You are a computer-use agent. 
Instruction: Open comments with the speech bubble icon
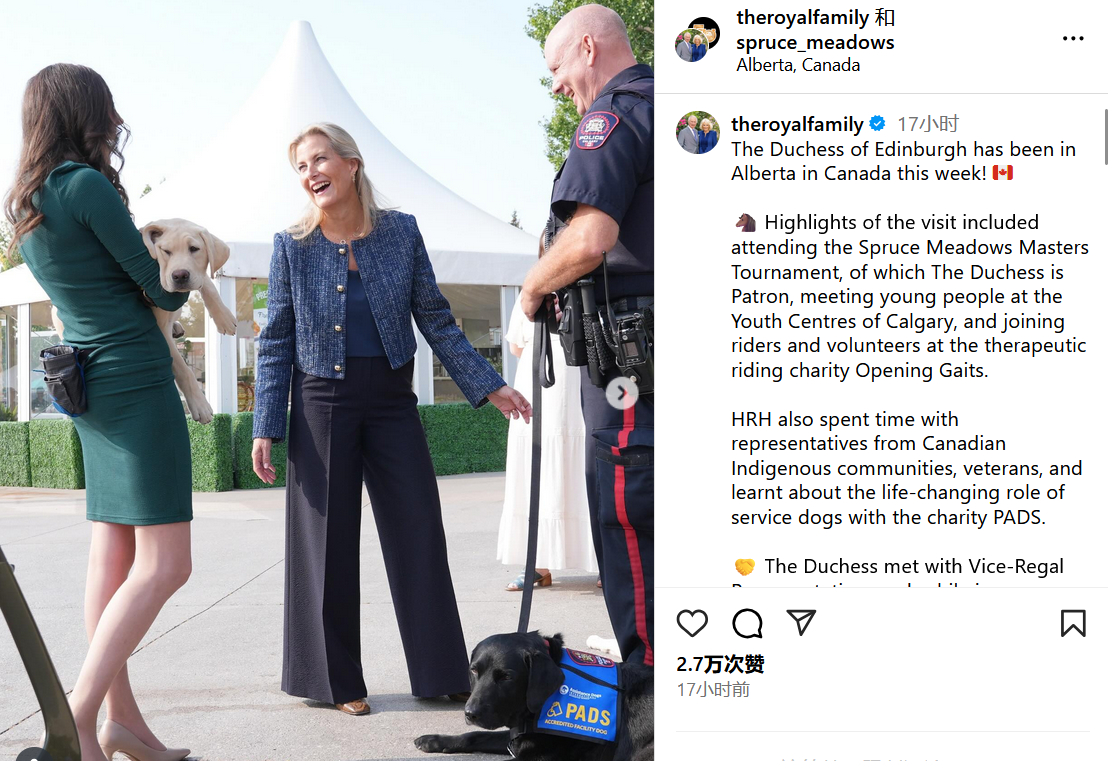(x=747, y=623)
